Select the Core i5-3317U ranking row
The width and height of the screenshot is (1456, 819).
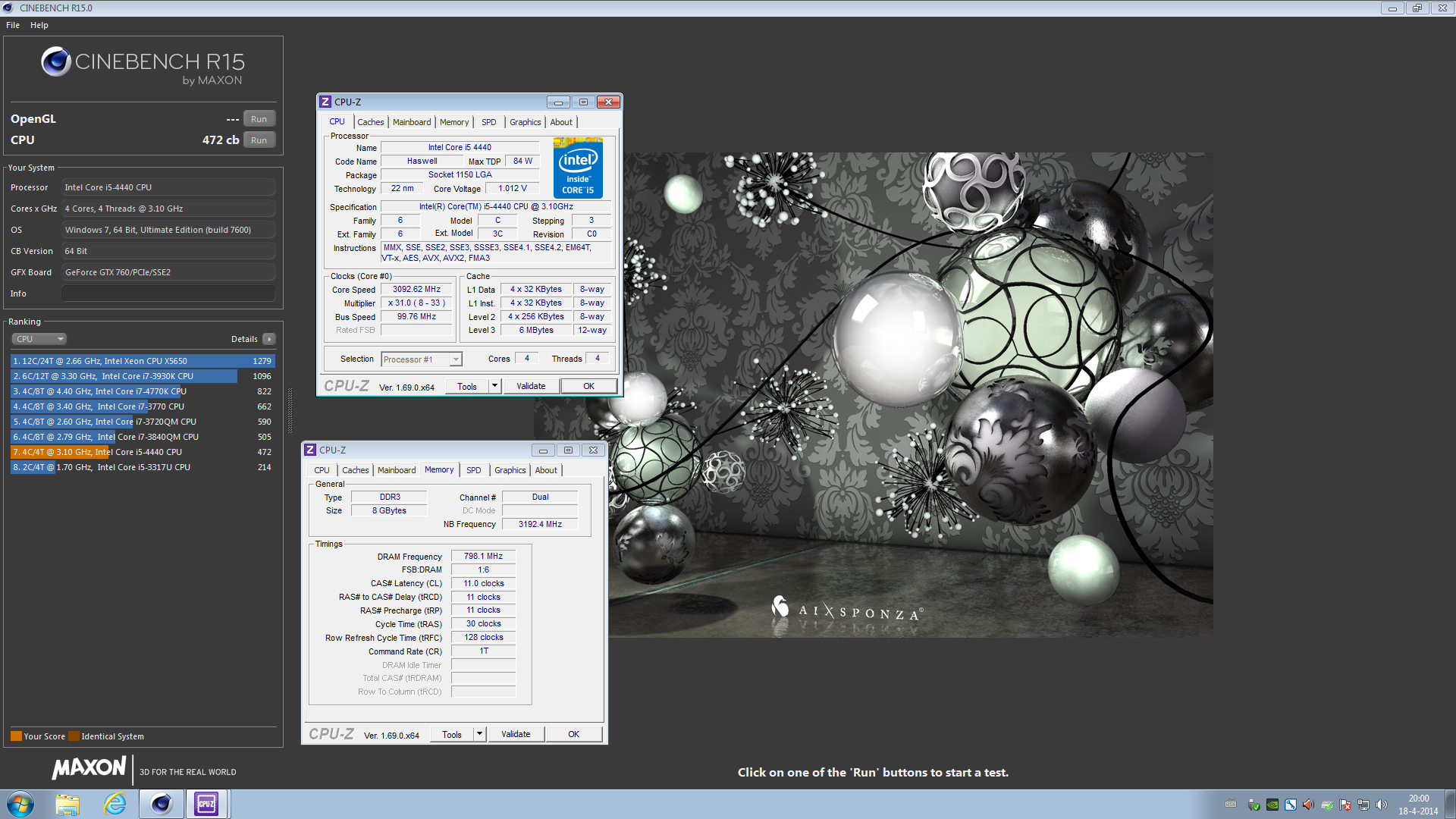coord(143,467)
